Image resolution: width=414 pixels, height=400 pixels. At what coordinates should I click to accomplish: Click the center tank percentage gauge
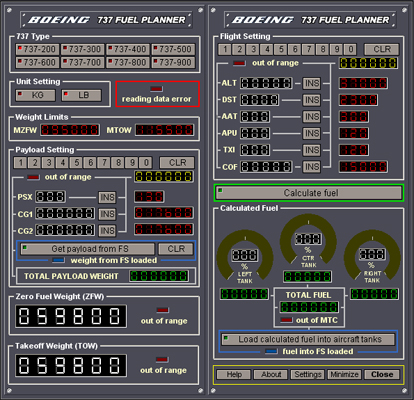pyautogui.click(x=308, y=239)
